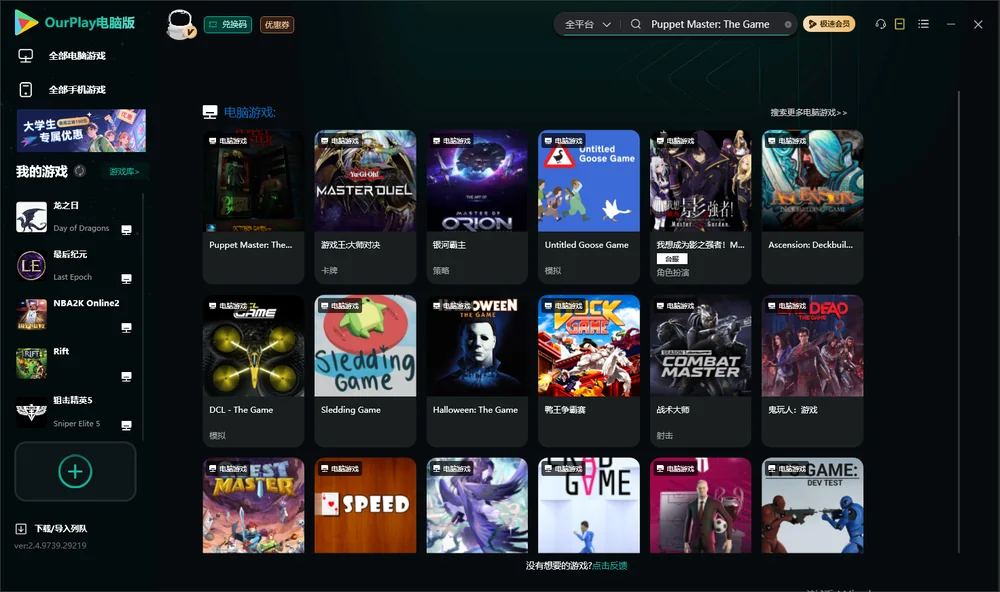This screenshot has width=1000, height=592.
Task: Clear the search text with the X icon
Action: (788, 25)
